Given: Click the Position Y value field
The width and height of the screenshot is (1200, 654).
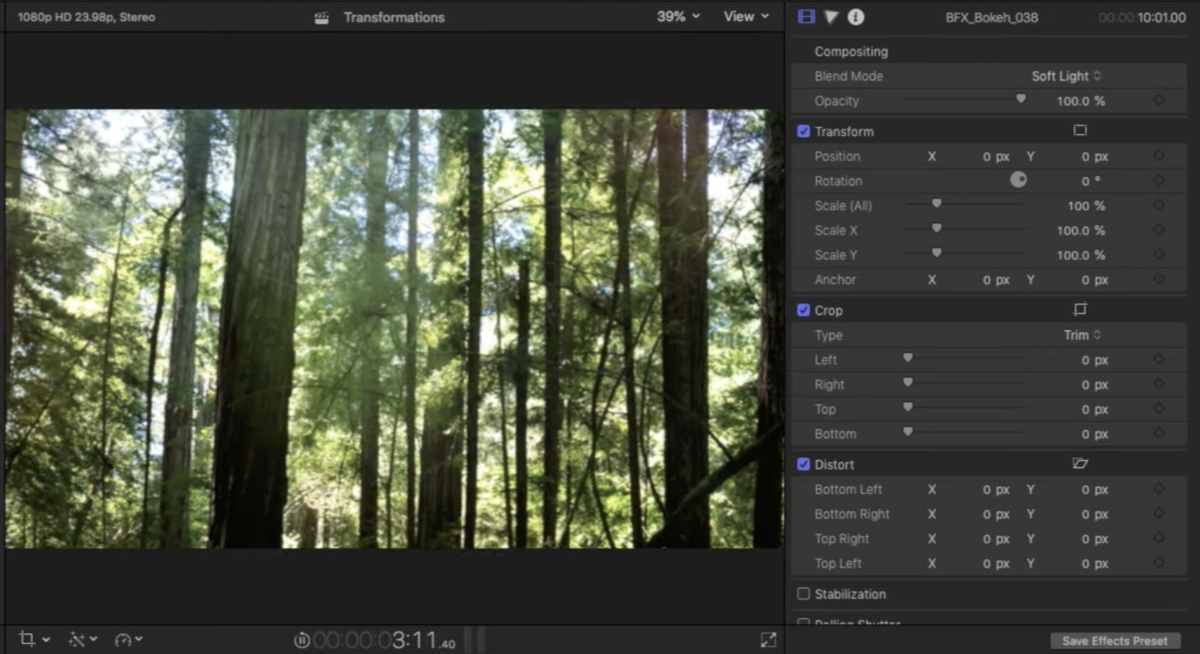Looking at the screenshot, I should 1095,156.
